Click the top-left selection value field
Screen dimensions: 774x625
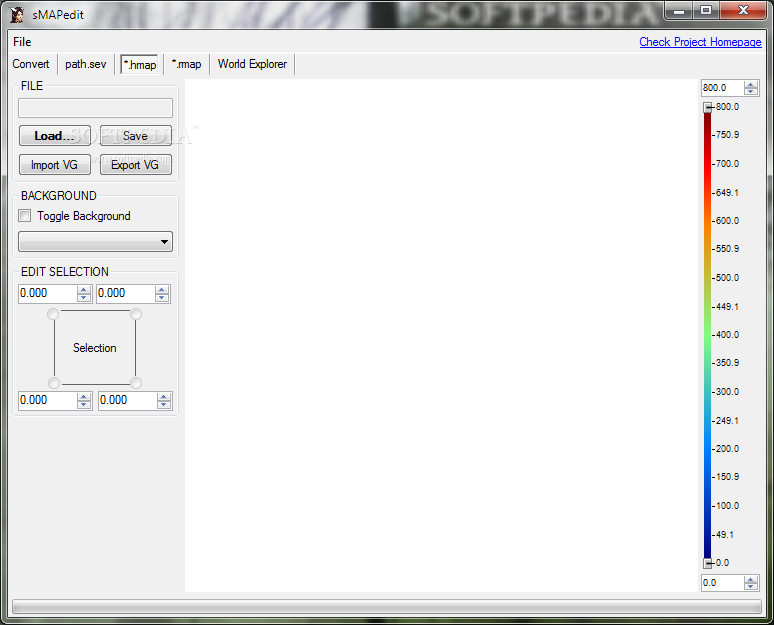click(x=47, y=293)
